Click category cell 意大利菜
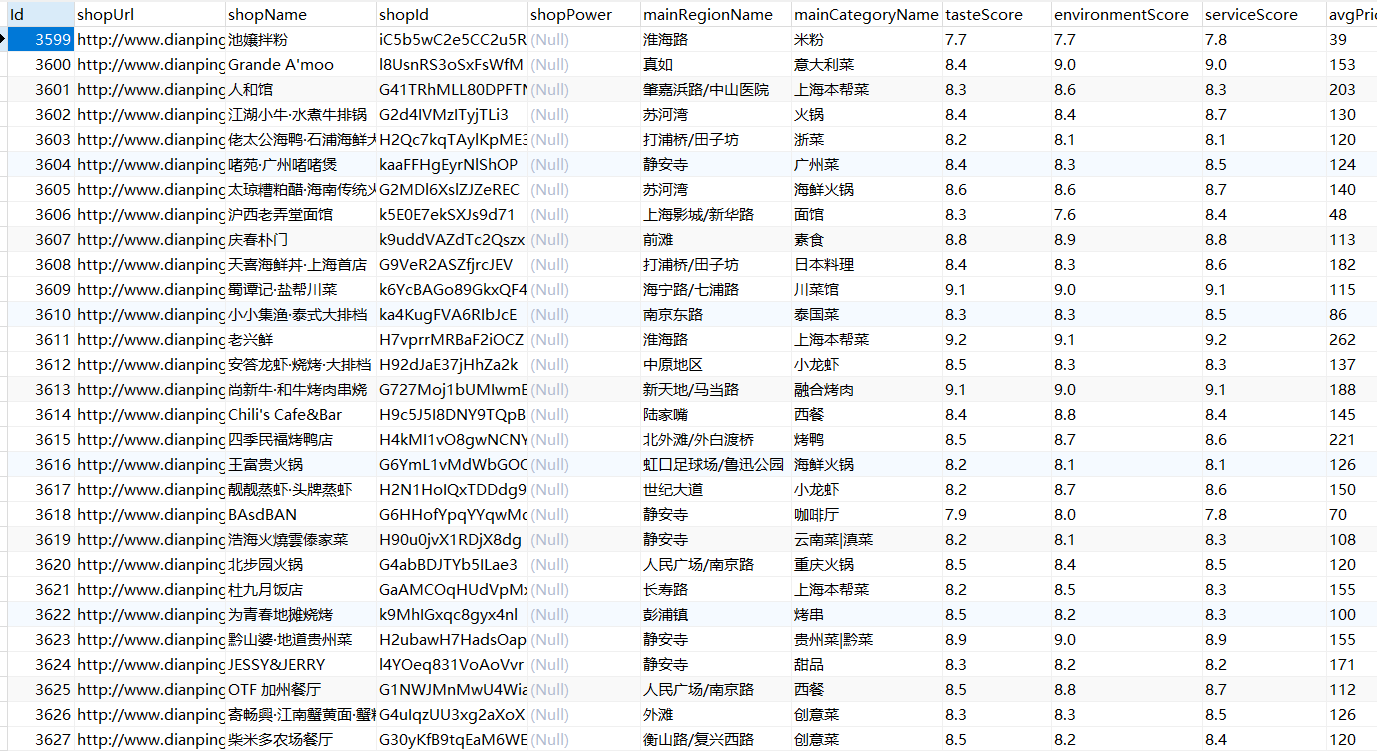Image resolution: width=1377 pixels, height=752 pixels. point(867,65)
